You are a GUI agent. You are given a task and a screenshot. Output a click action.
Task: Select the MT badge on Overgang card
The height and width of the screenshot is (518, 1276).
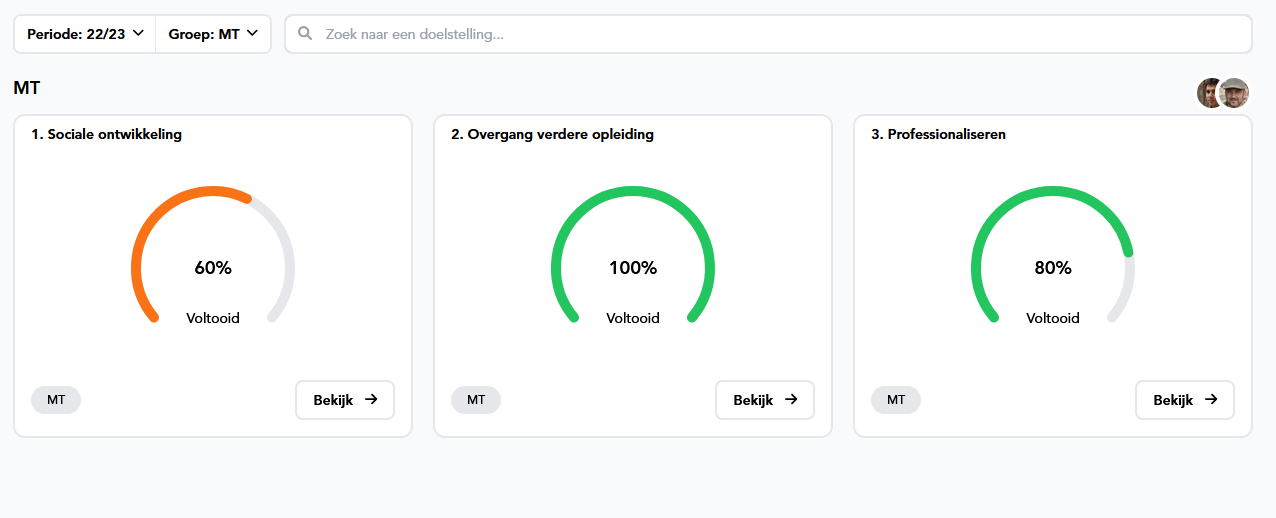tap(476, 400)
